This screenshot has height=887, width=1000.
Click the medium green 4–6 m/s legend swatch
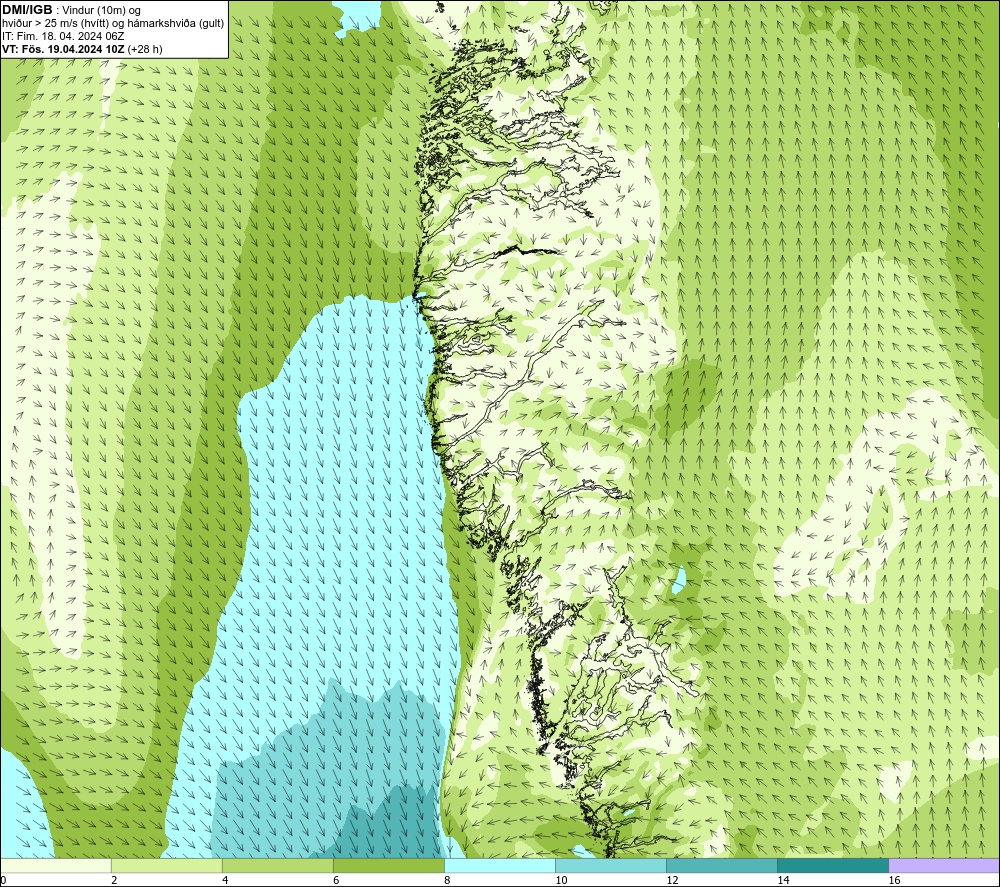(277, 866)
